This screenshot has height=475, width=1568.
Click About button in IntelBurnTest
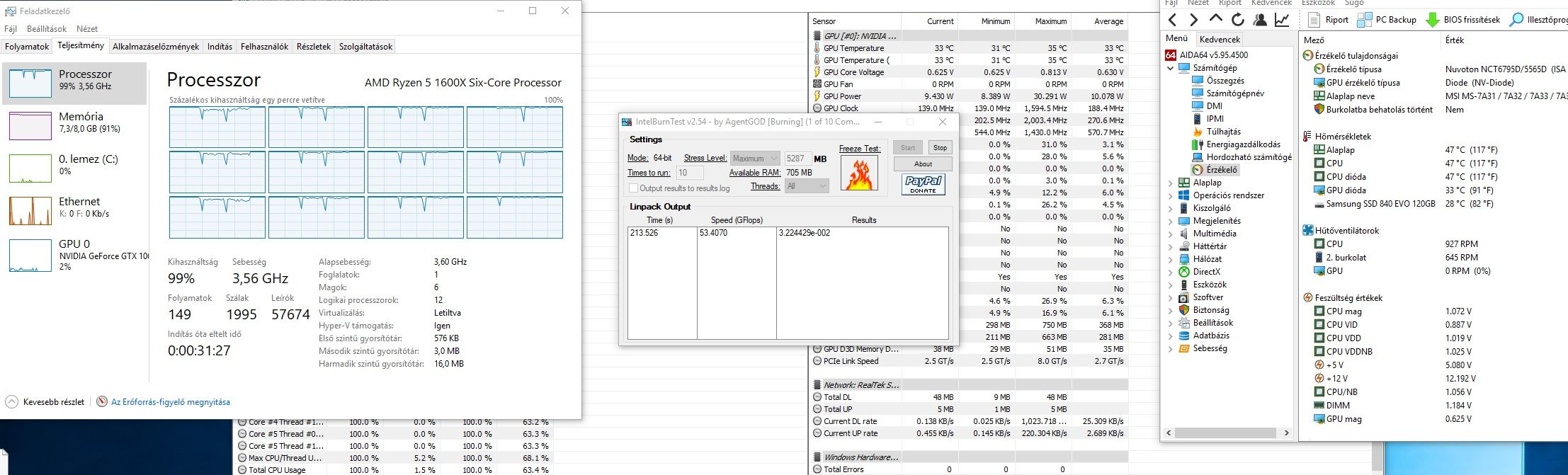pos(923,164)
